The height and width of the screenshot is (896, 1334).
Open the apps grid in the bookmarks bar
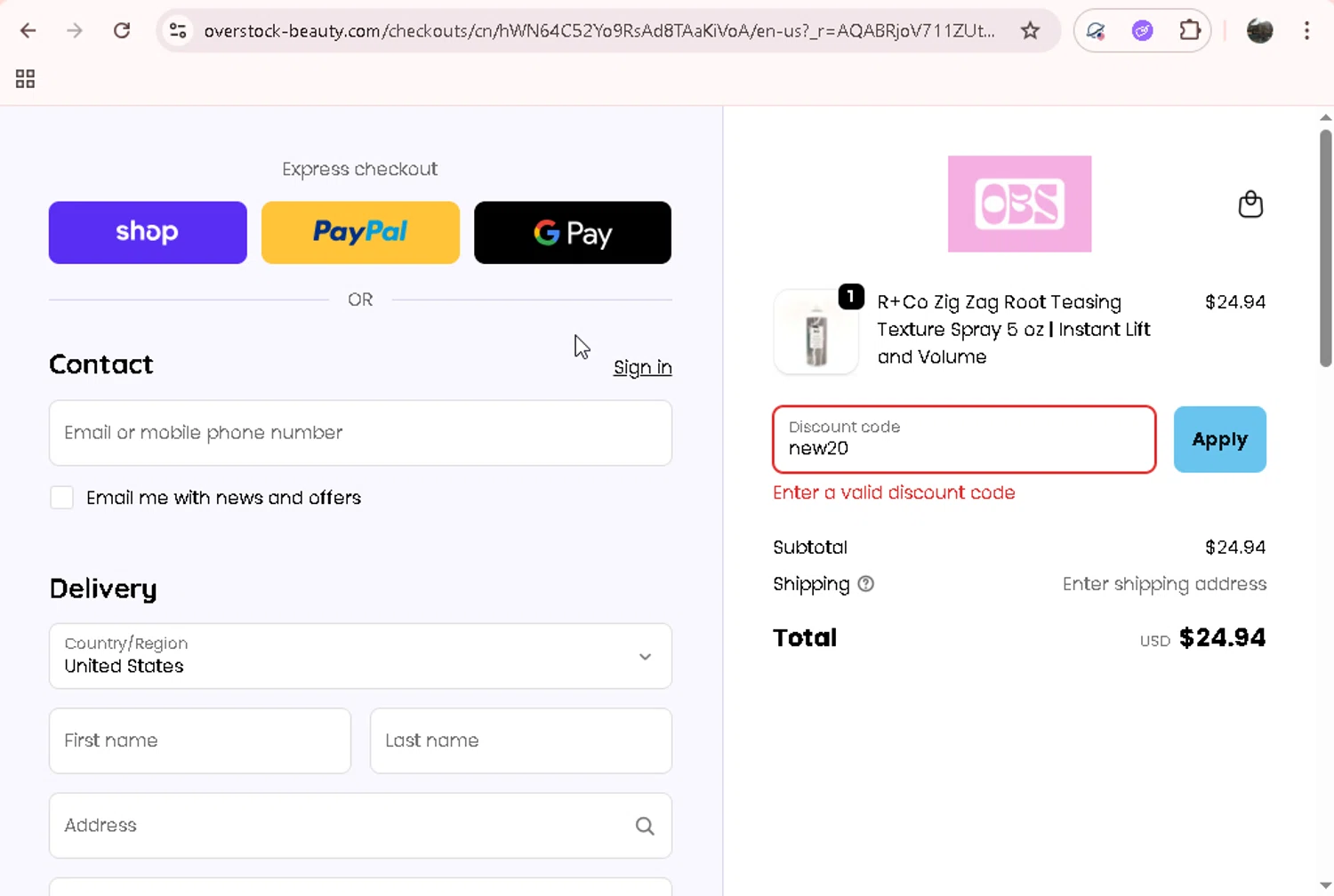[x=25, y=79]
